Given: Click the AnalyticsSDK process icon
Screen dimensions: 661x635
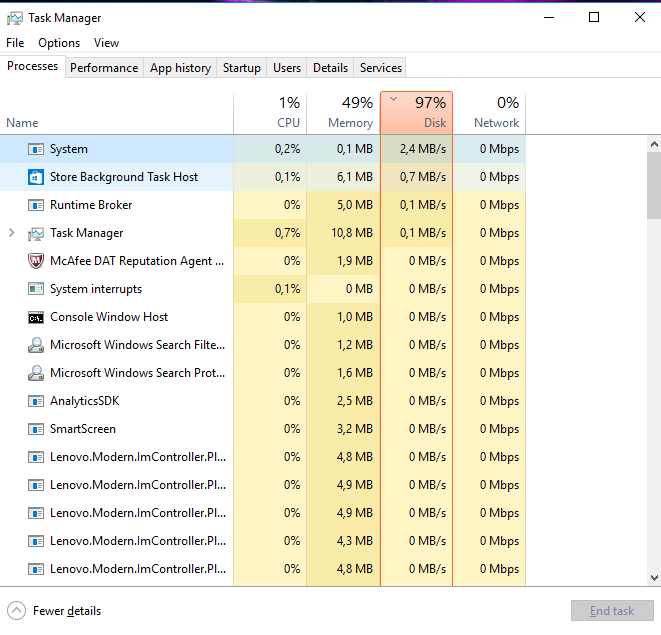Looking at the screenshot, I should coord(36,401).
